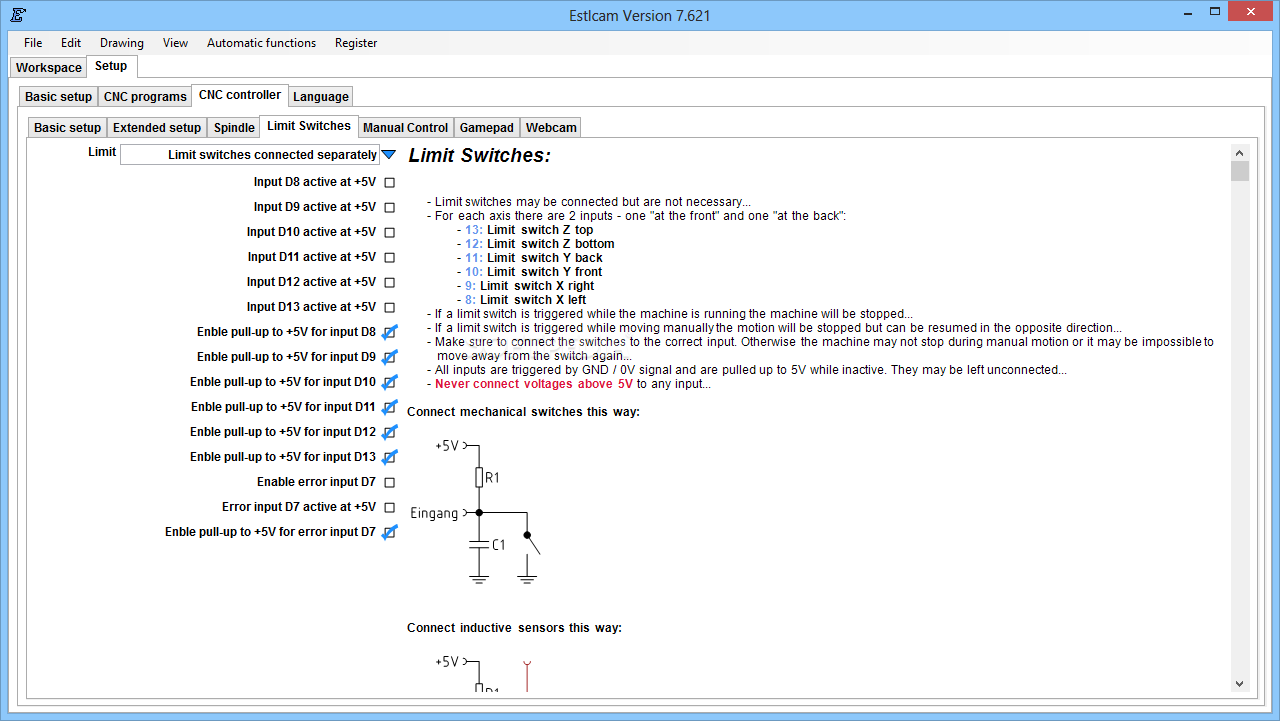Image resolution: width=1280 pixels, height=721 pixels.
Task: Open the View menu
Action: click(x=176, y=43)
